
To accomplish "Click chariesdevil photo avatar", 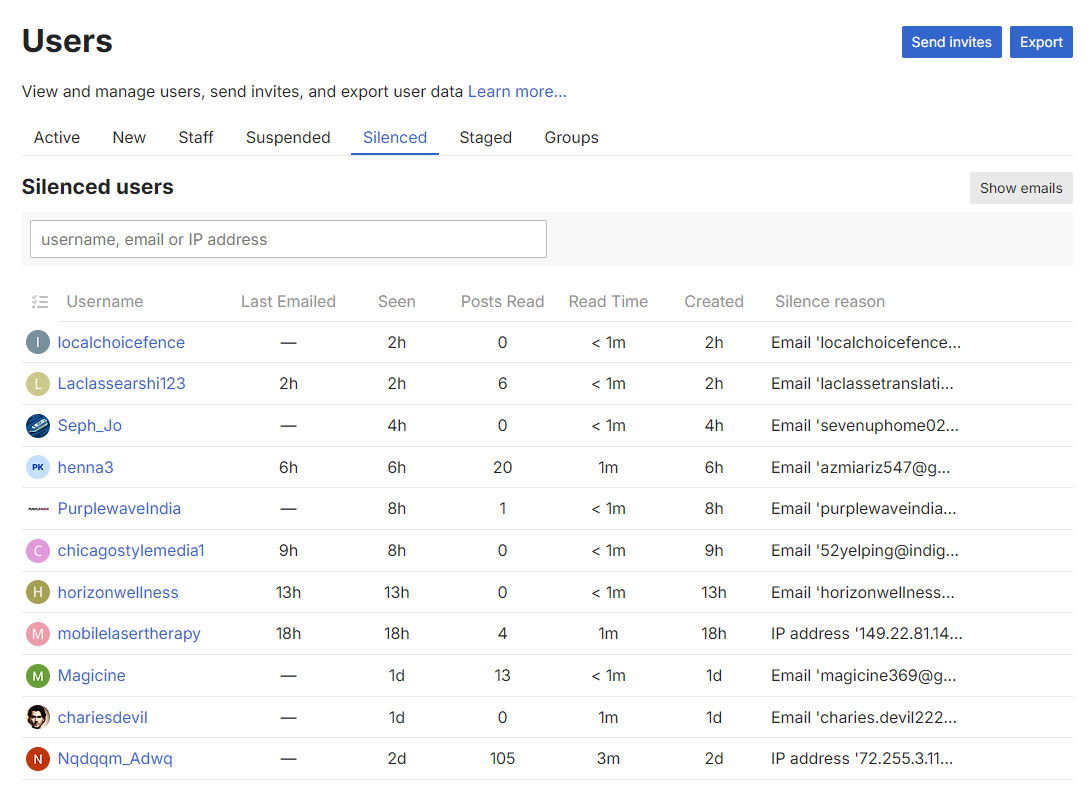I will [x=38, y=718].
